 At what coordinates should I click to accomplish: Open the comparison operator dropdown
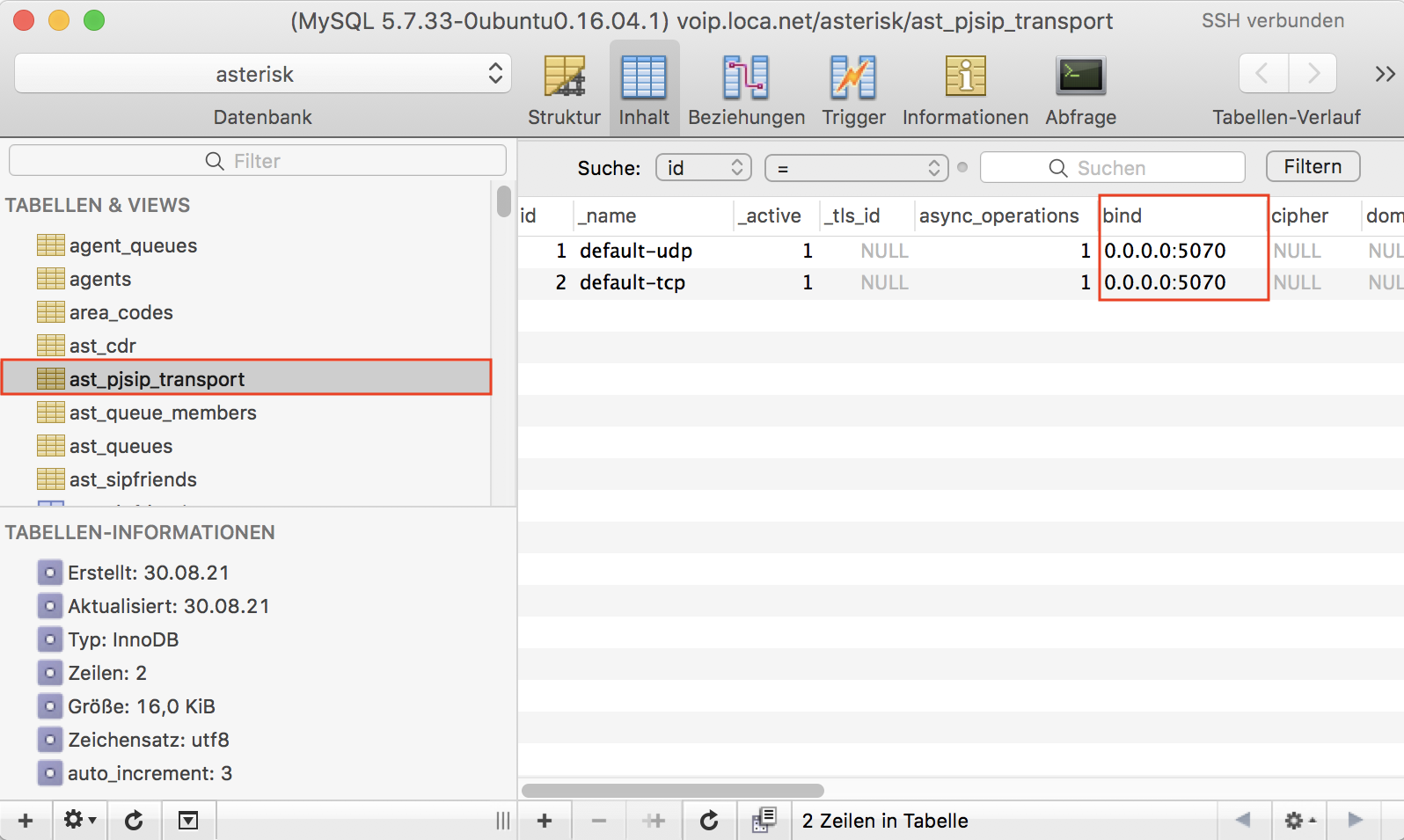(856, 167)
